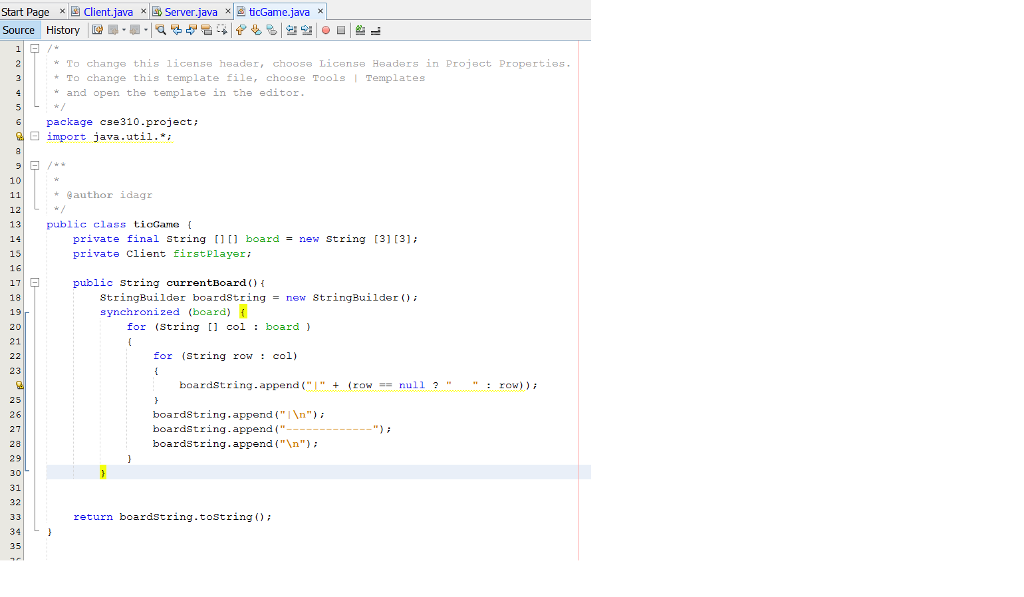The width and height of the screenshot is (1024, 597).
Task: Click line number 20 in the gutter
Action: [18, 327]
